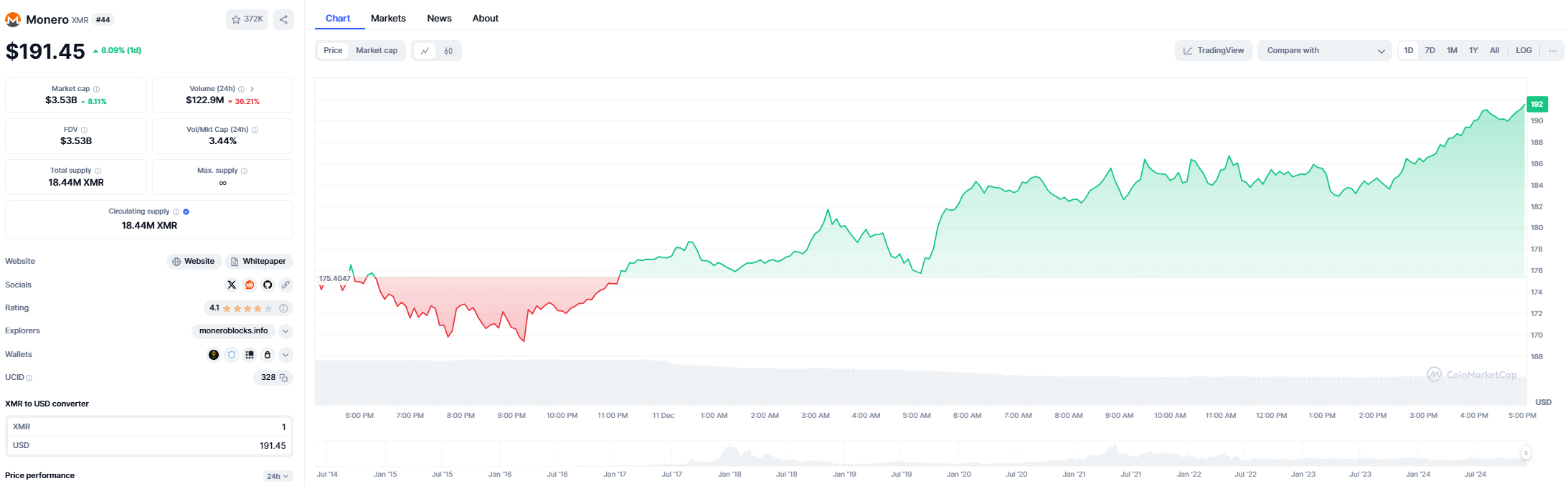Open the Compare with dropdown

click(1324, 51)
